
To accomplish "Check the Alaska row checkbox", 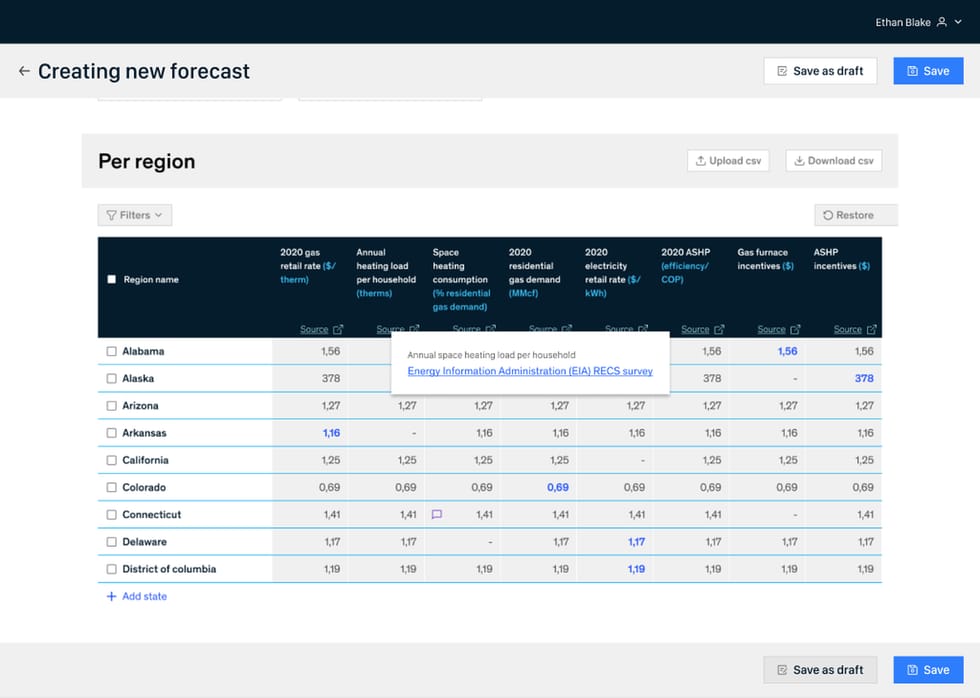I will pyautogui.click(x=111, y=378).
